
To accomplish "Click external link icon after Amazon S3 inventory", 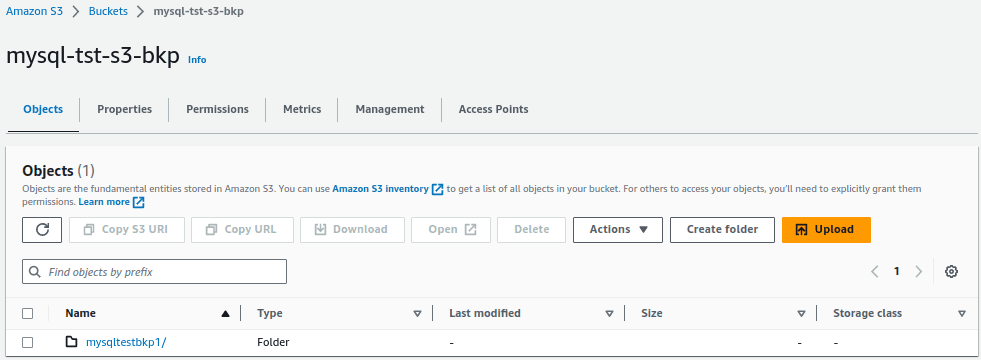I will pos(438,189).
